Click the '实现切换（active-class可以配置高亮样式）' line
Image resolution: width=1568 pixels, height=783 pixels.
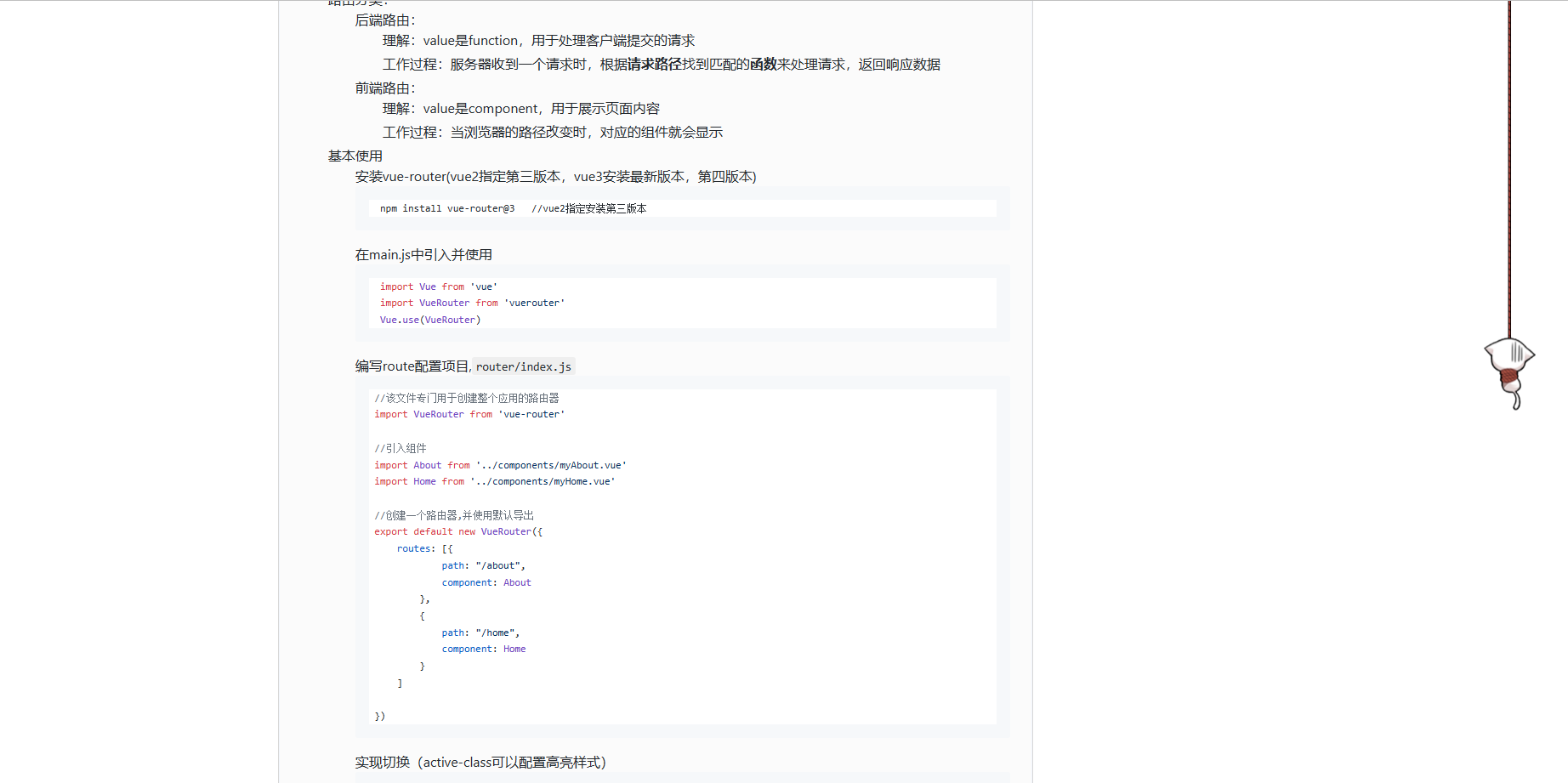[480, 763]
